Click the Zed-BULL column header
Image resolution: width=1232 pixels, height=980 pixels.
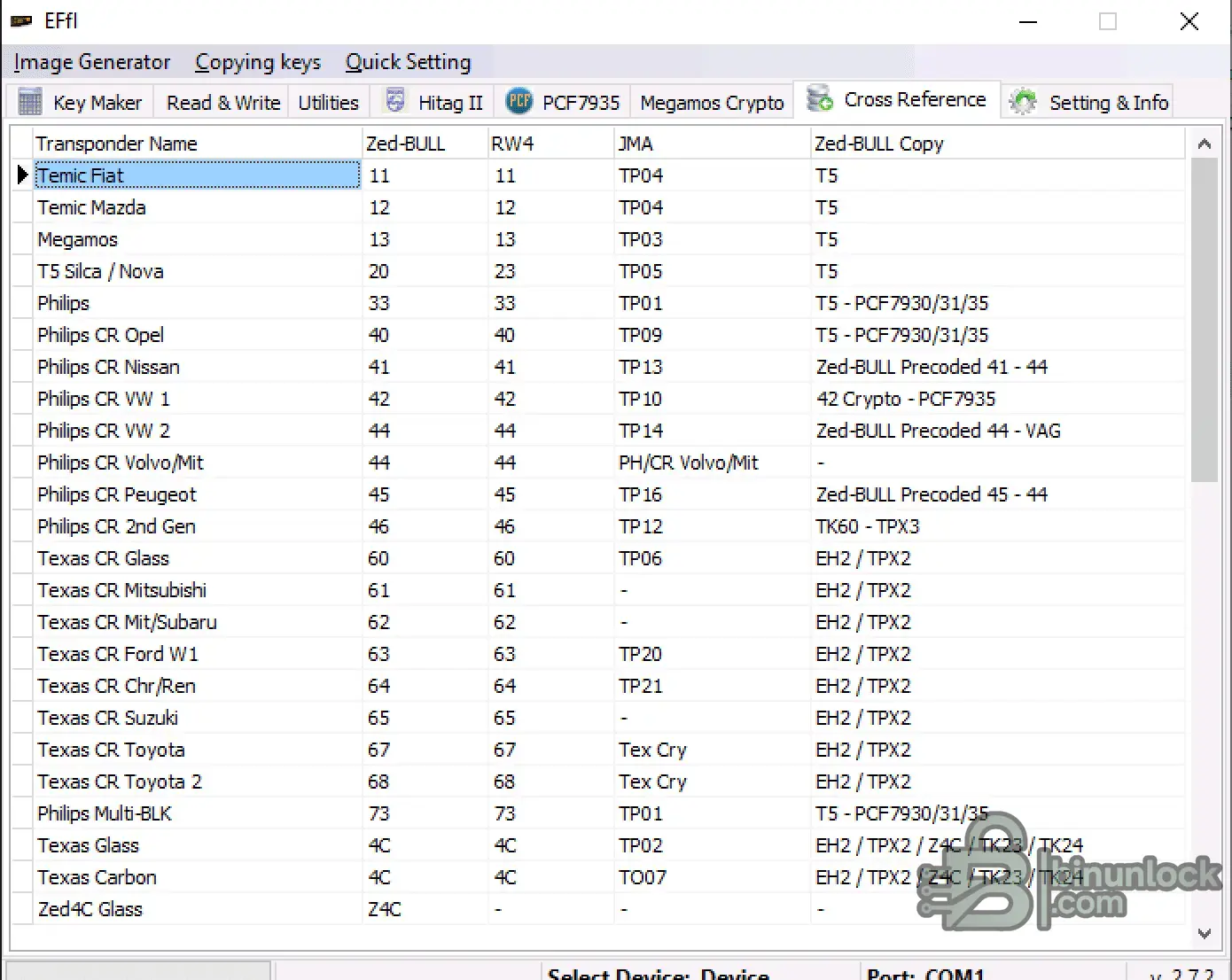[425, 144]
